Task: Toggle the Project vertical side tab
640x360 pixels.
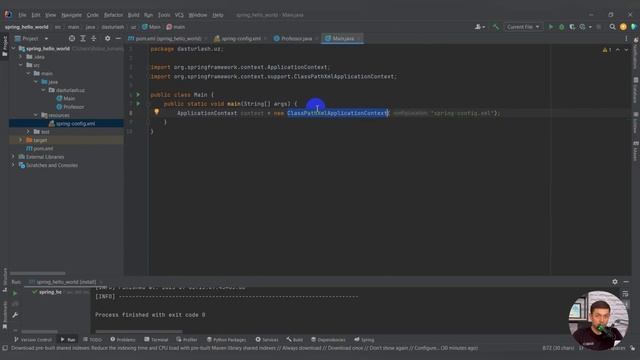Action: (5, 45)
